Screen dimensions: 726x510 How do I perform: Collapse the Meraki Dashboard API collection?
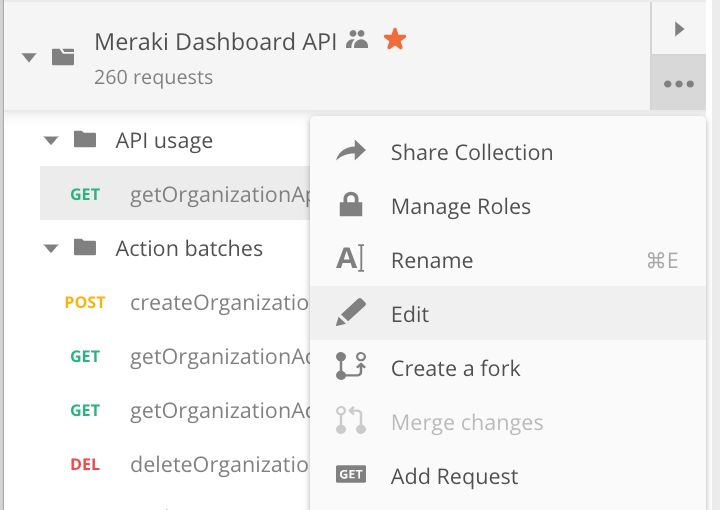point(29,57)
